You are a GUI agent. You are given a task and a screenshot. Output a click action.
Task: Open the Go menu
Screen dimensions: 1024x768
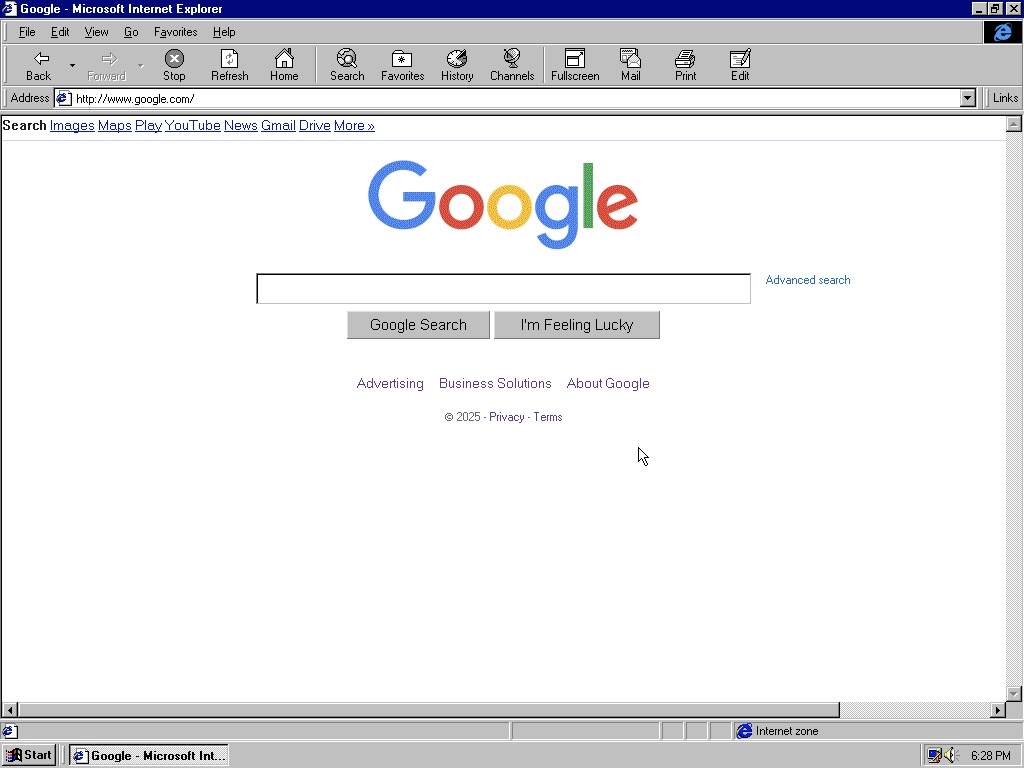(x=131, y=32)
